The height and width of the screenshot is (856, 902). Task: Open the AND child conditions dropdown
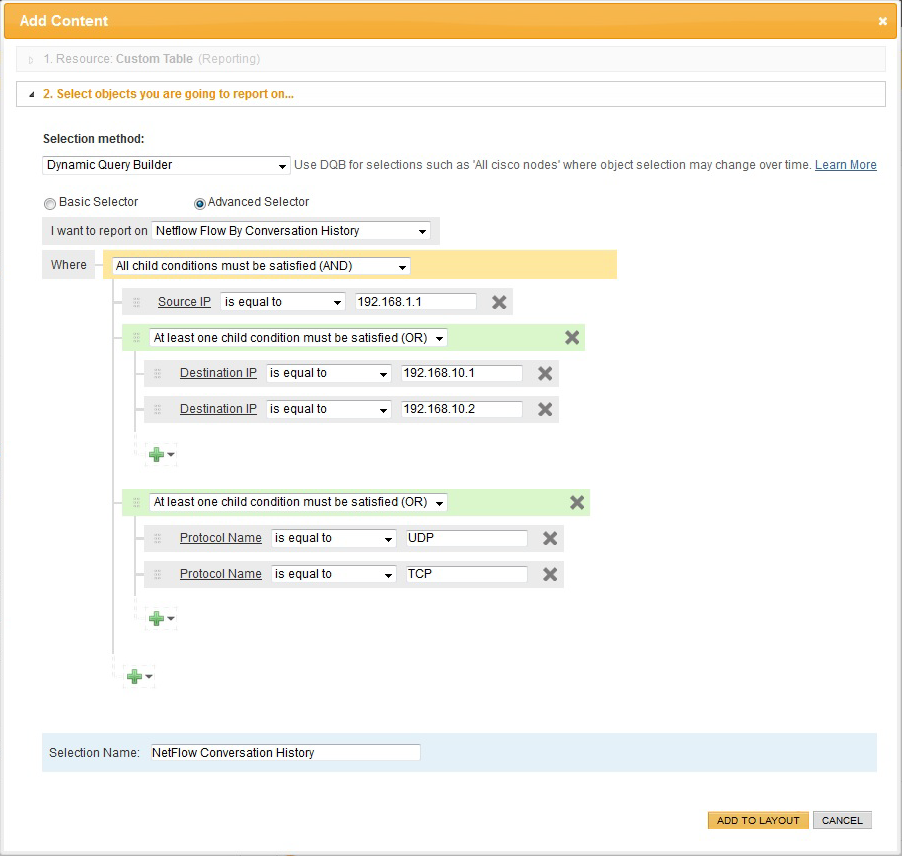click(261, 267)
